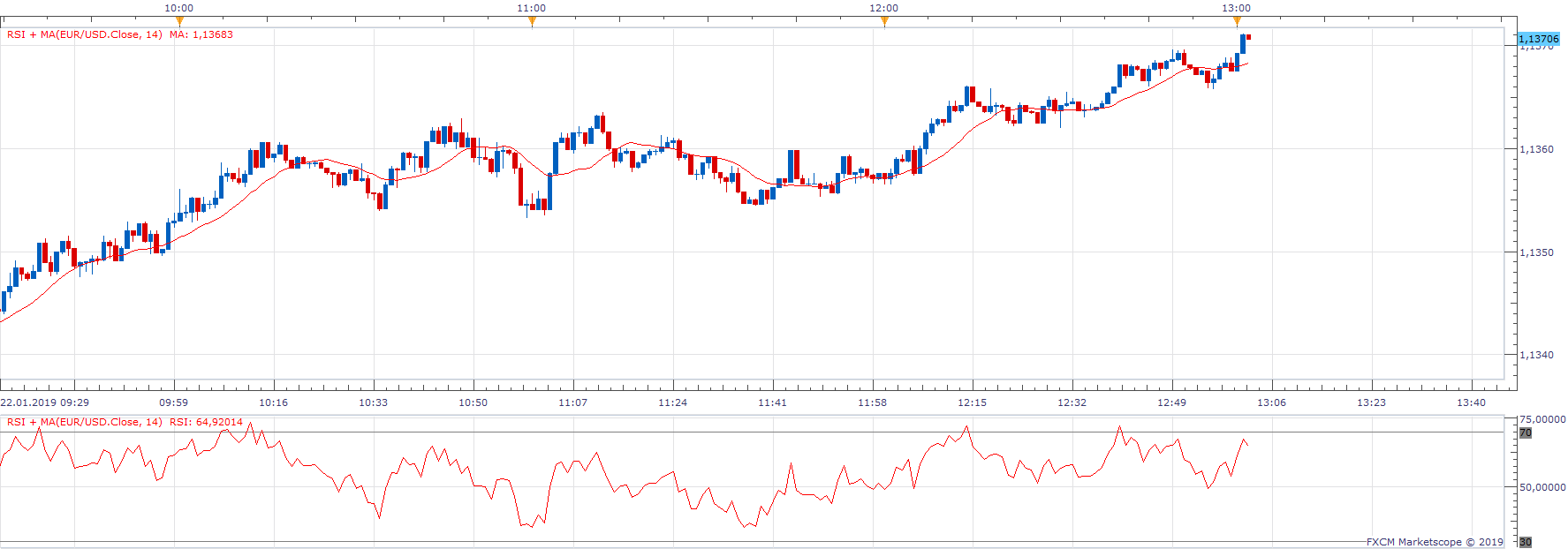Click the latest red candlestick at 13:00
Image resolution: width=1568 pixels, height=549 pixels.
pyautogui.click(x=1249, y=37)
